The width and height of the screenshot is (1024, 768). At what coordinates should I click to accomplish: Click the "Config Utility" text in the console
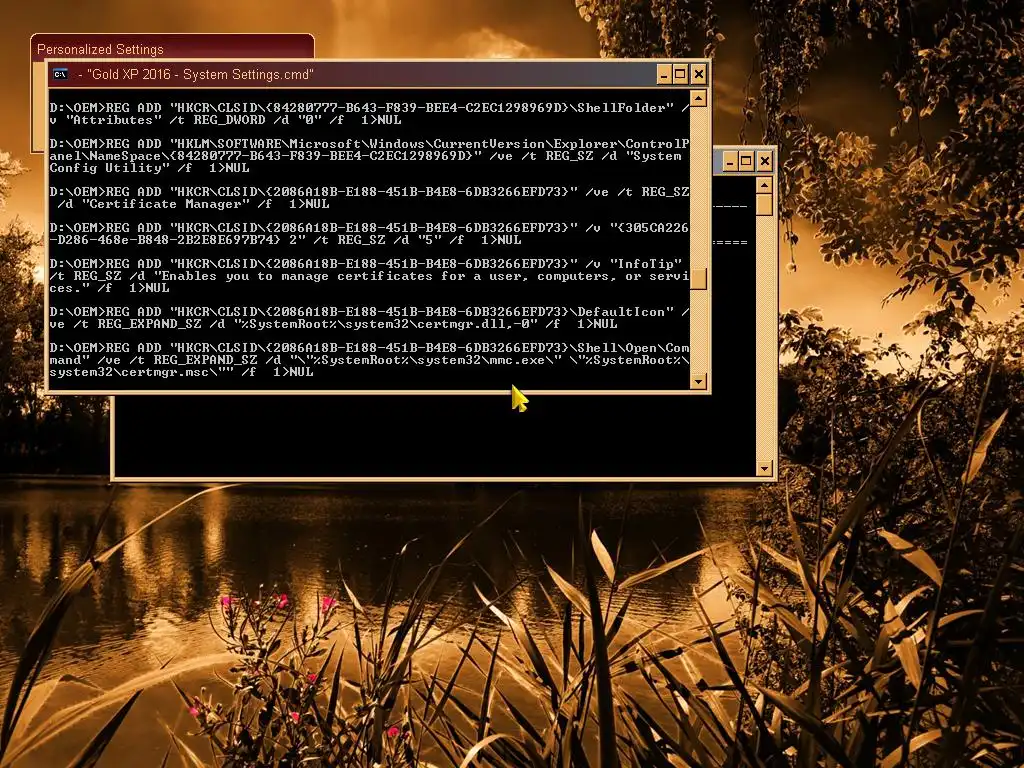coord(106,168)
